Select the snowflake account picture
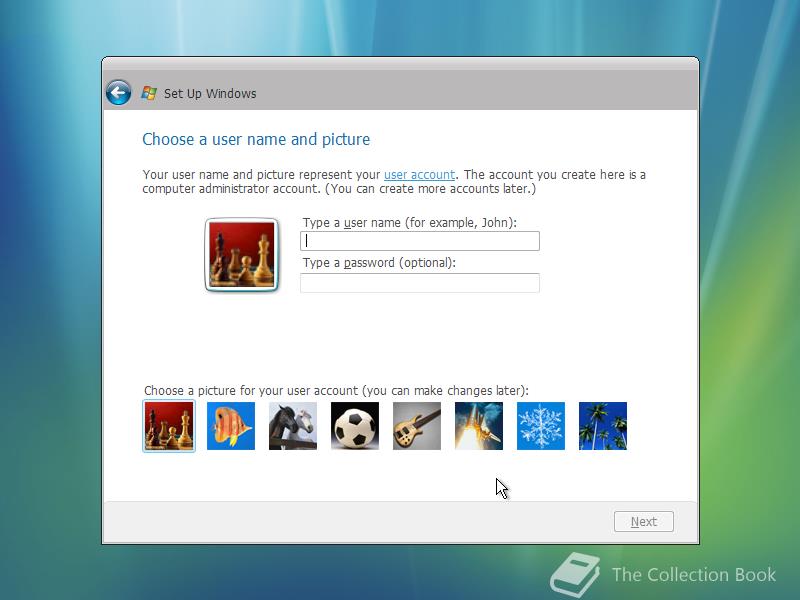Viewport: 800px width, 600px height. coord(541,426)
